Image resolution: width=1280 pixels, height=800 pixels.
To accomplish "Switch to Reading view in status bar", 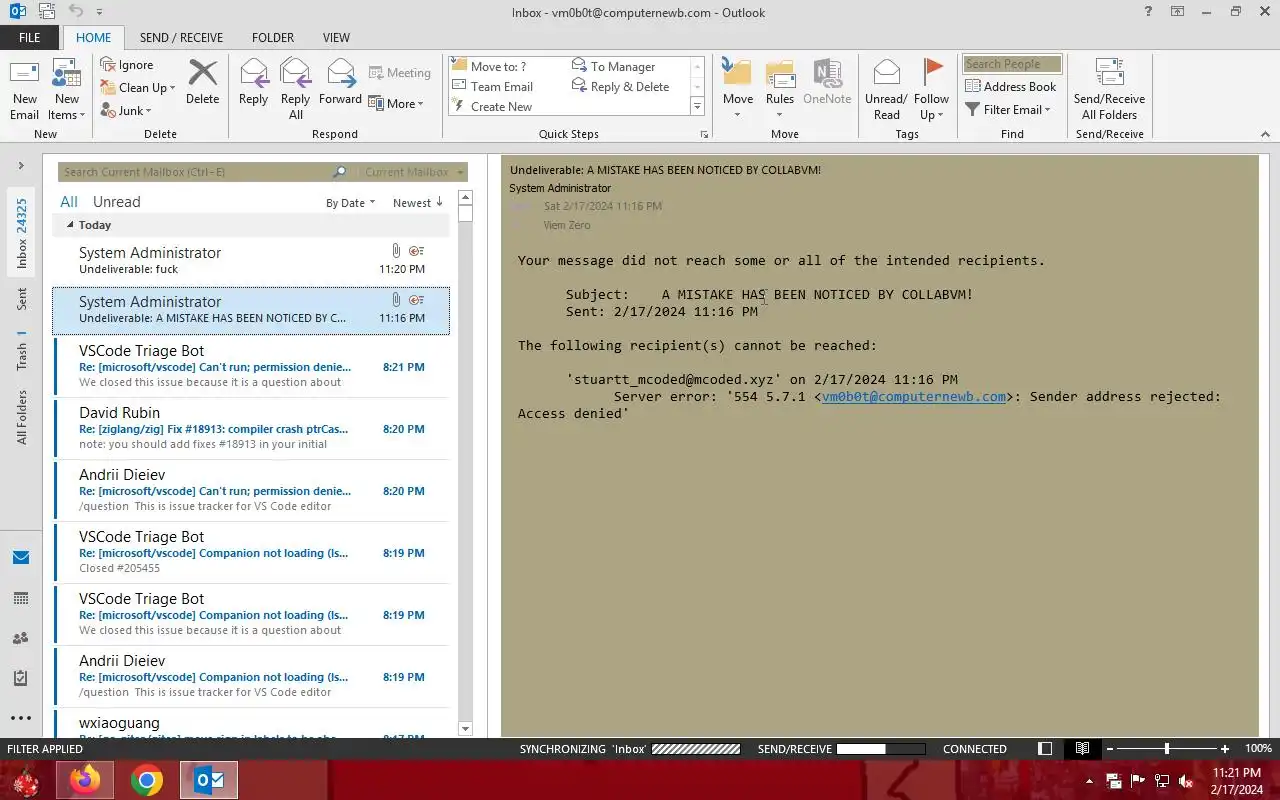I will click(1082, 749).
